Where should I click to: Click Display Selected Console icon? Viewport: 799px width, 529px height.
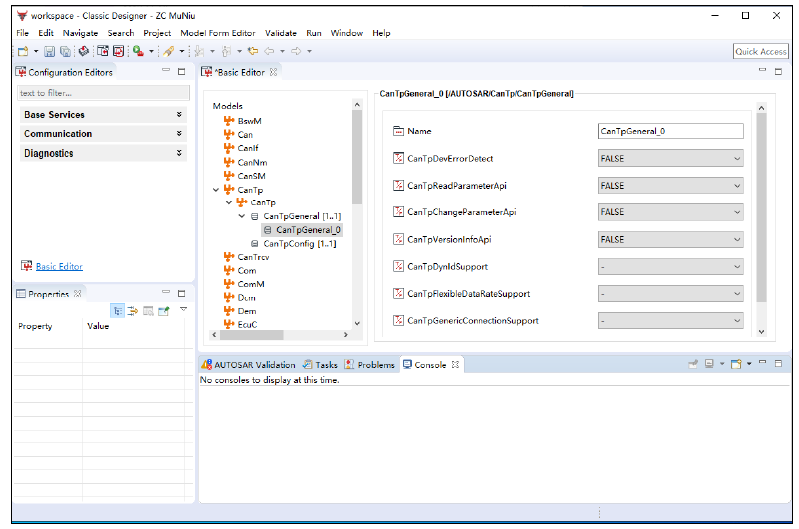(x=709, y=364)
